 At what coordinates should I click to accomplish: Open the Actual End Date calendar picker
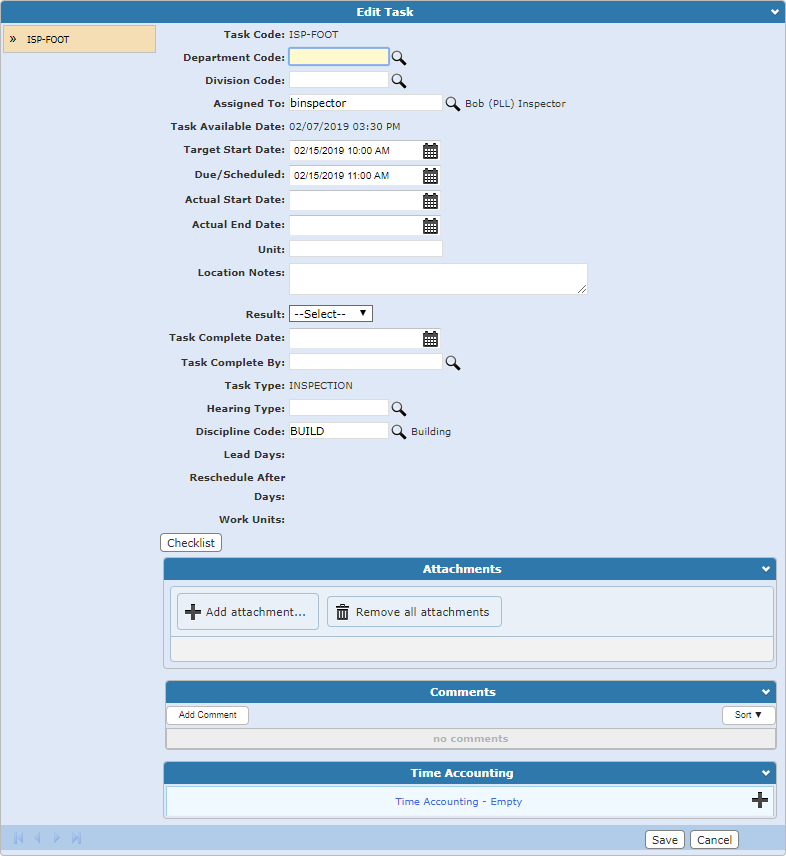tap(430, 226)
